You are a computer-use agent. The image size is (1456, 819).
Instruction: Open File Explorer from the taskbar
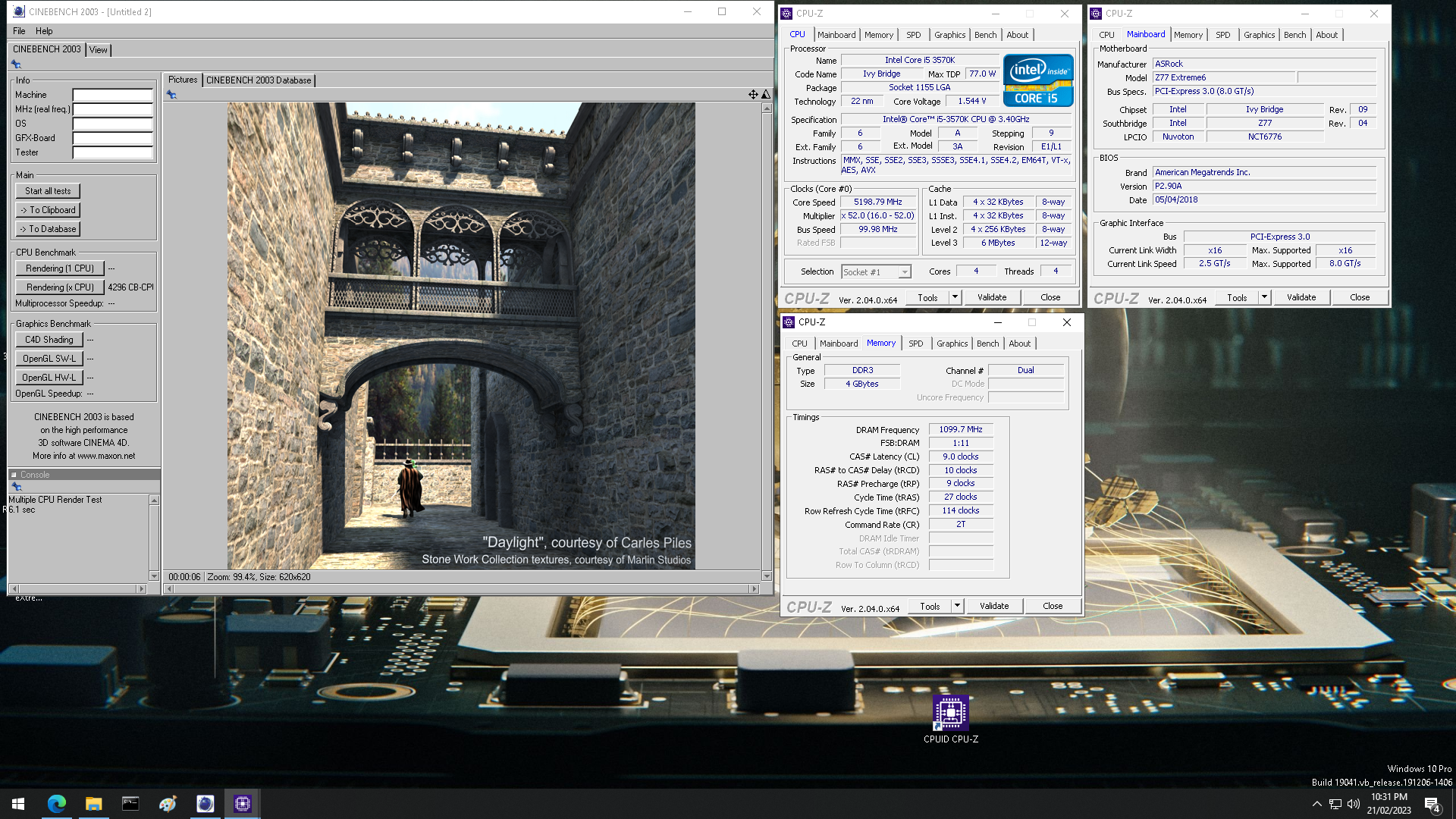tap(93, 804)
